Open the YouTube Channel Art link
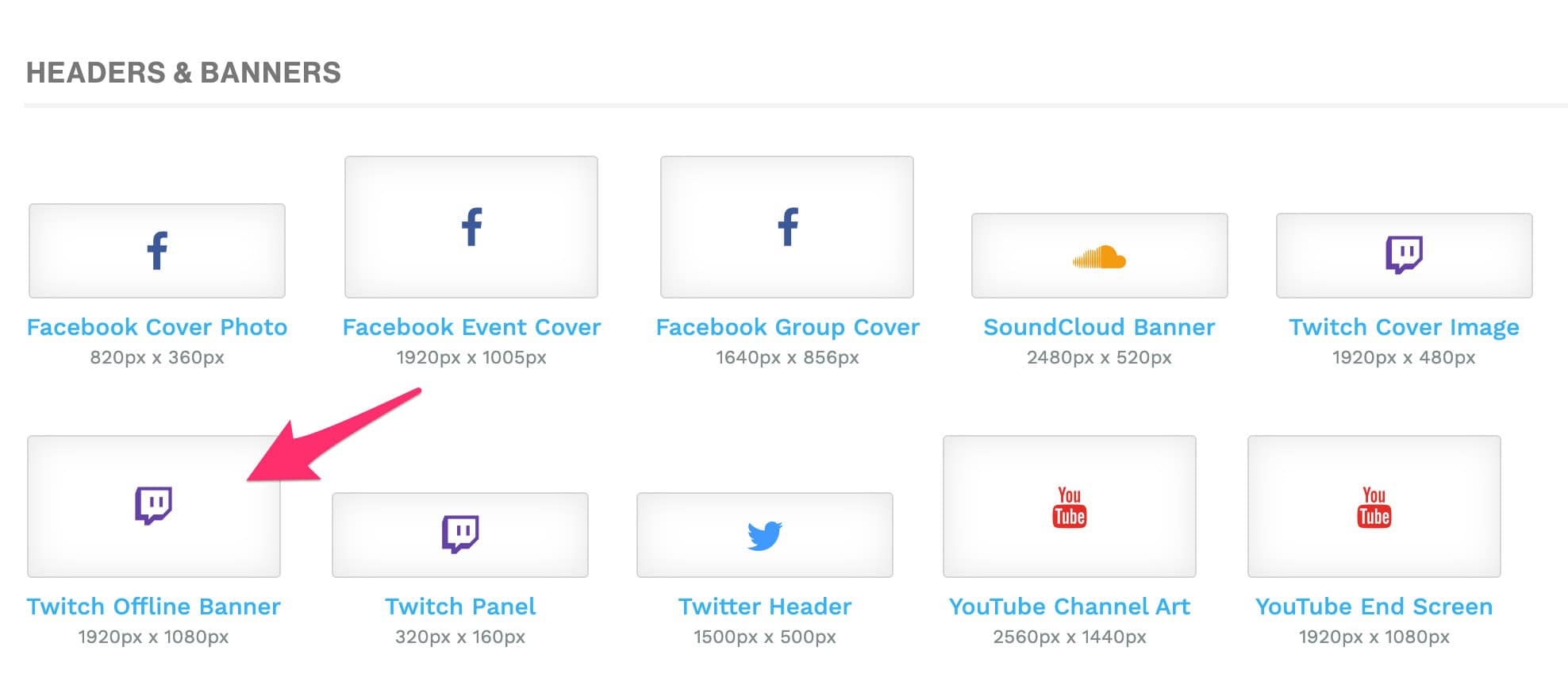This screenshot has width=1568, height=697. tap(1069, 607)
